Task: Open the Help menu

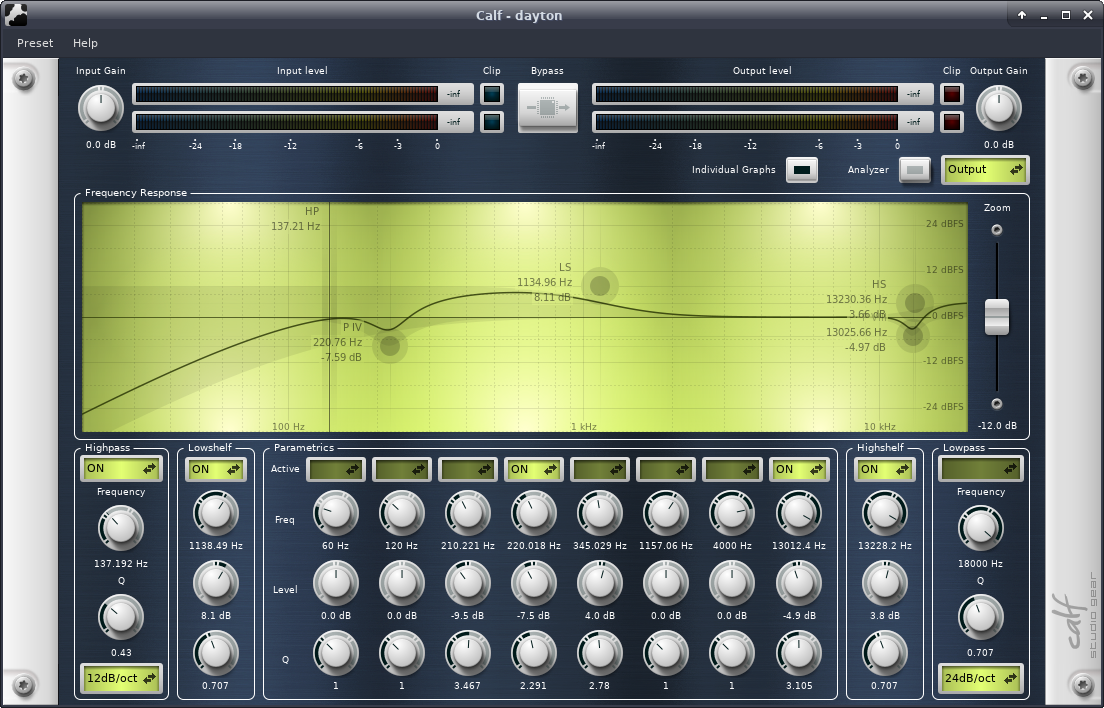Action: [85, 43]
